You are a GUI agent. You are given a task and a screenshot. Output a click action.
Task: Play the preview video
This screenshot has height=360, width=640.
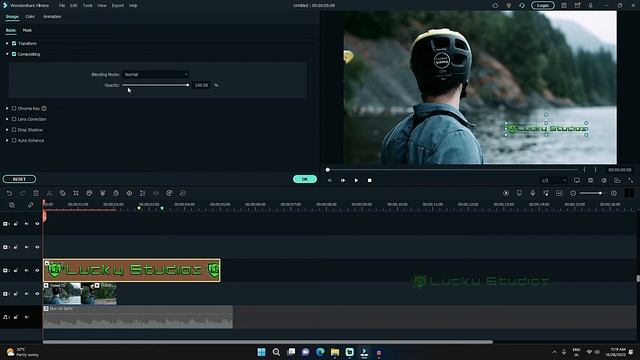(x=356, y=180)
